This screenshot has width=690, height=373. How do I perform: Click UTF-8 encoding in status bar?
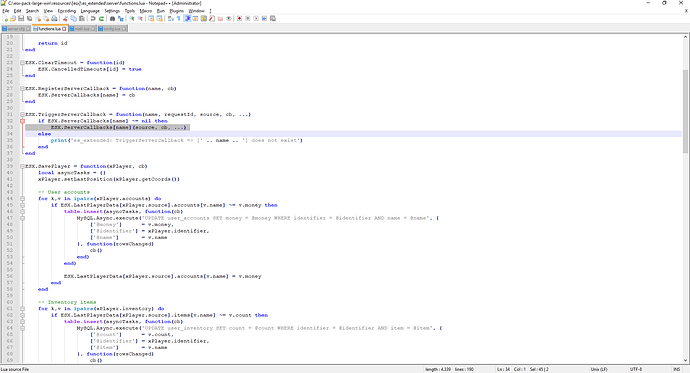click(x=635, y=369)
